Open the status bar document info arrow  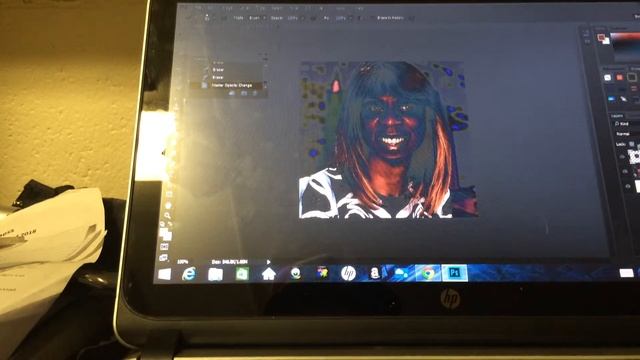tap(269, 262)
